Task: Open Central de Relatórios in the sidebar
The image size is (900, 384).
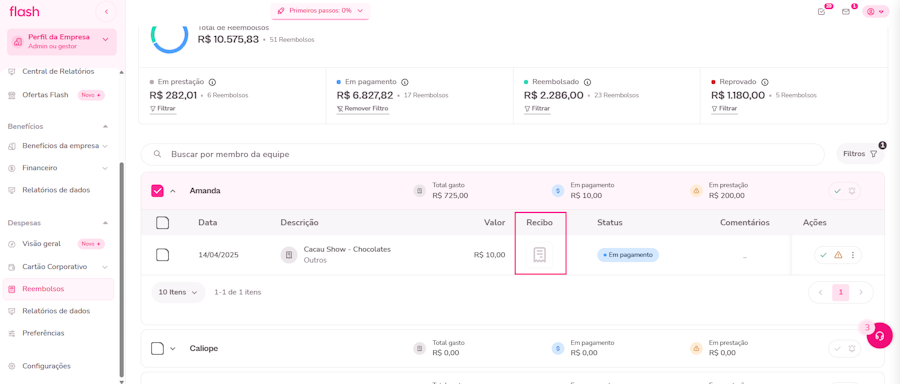Action: click(x=58, y=71)
